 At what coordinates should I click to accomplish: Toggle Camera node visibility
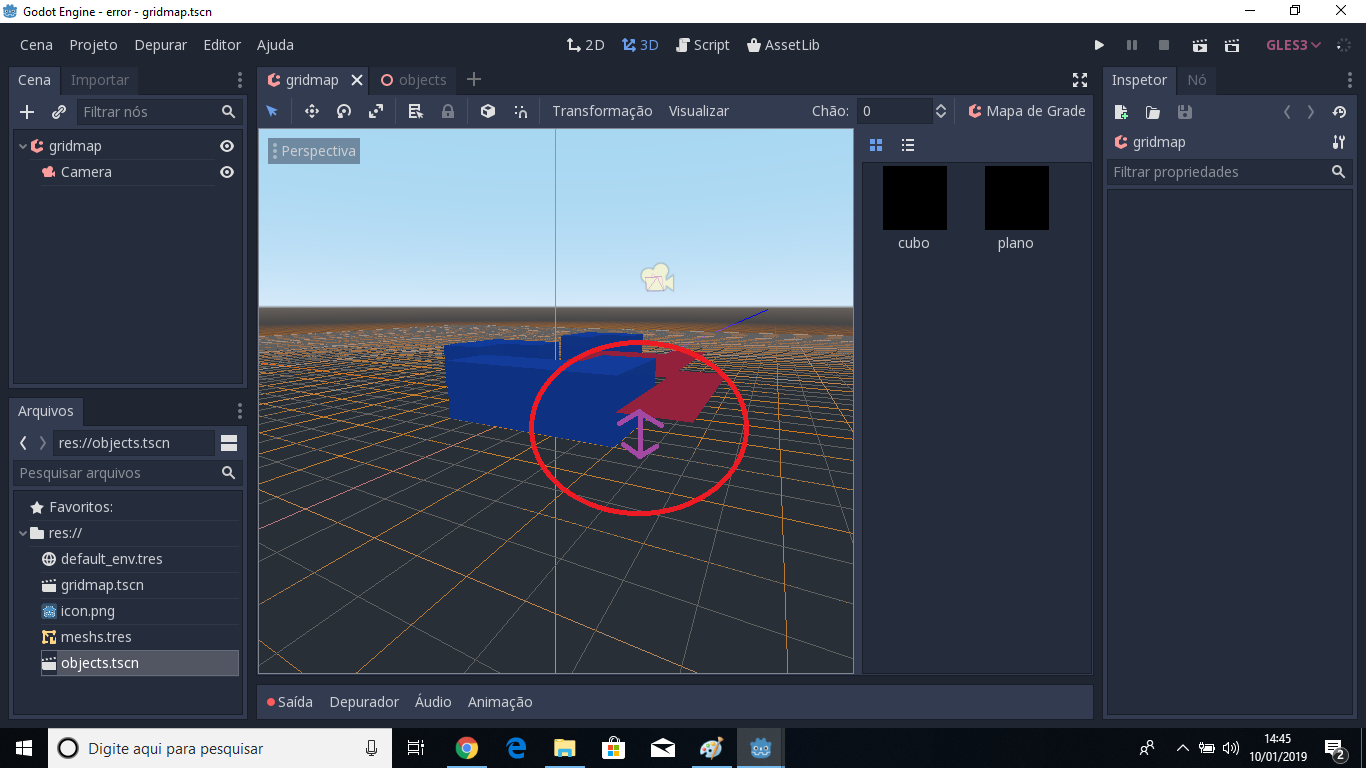[x=227, y=172]
